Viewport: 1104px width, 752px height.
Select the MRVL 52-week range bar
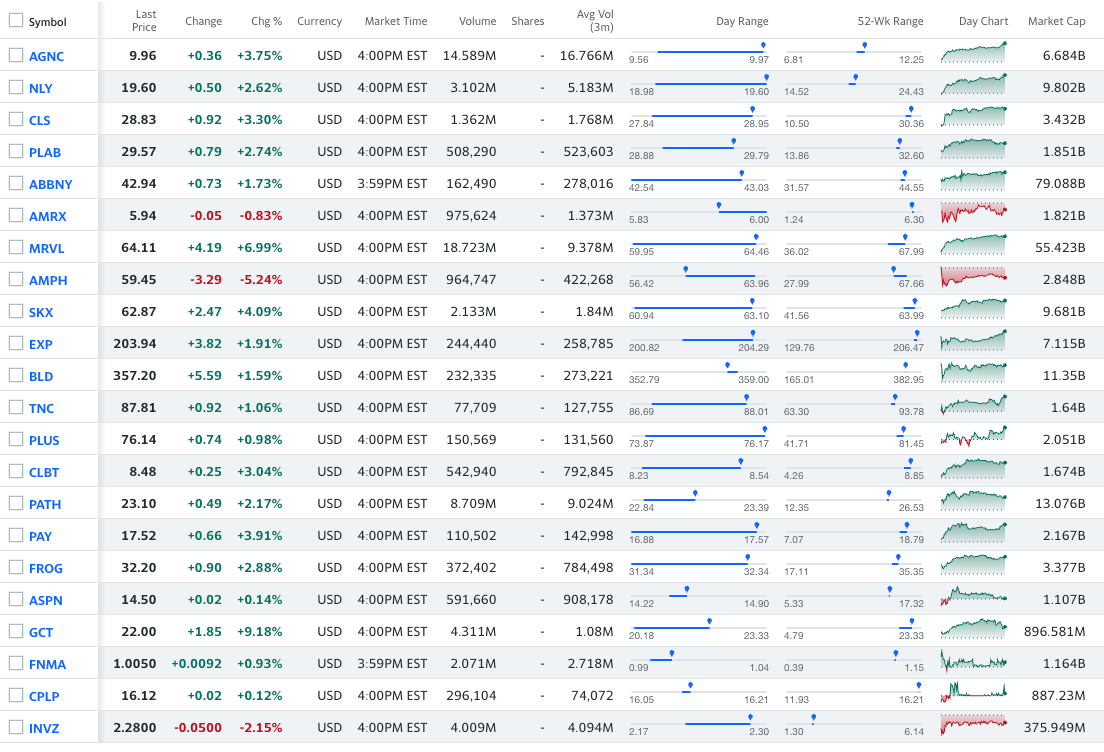point(853,244)
